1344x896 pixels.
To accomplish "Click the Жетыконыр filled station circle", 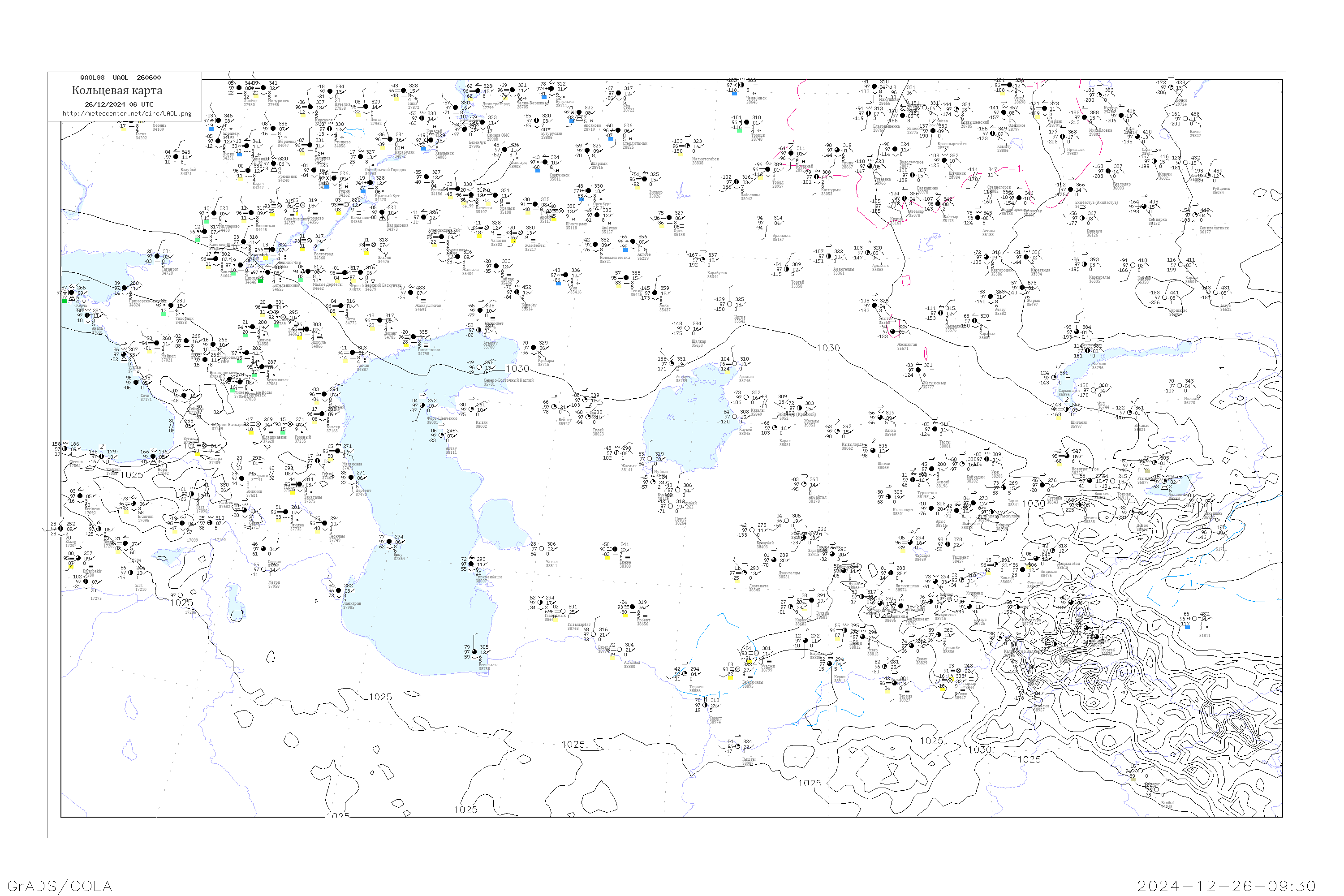I will (x=918, y=370).
